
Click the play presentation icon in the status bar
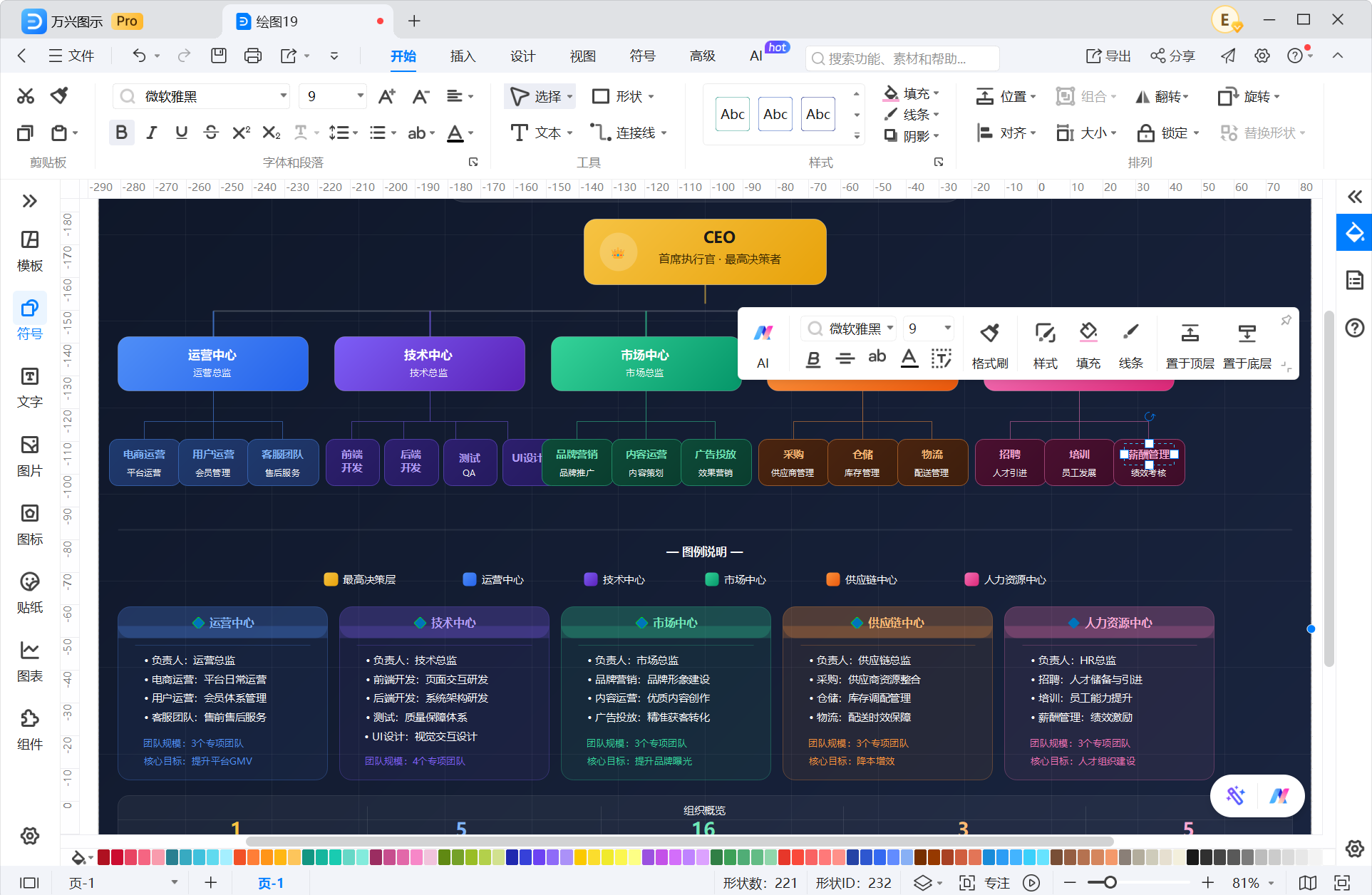pyautogui.click(x=1031, y=883)
